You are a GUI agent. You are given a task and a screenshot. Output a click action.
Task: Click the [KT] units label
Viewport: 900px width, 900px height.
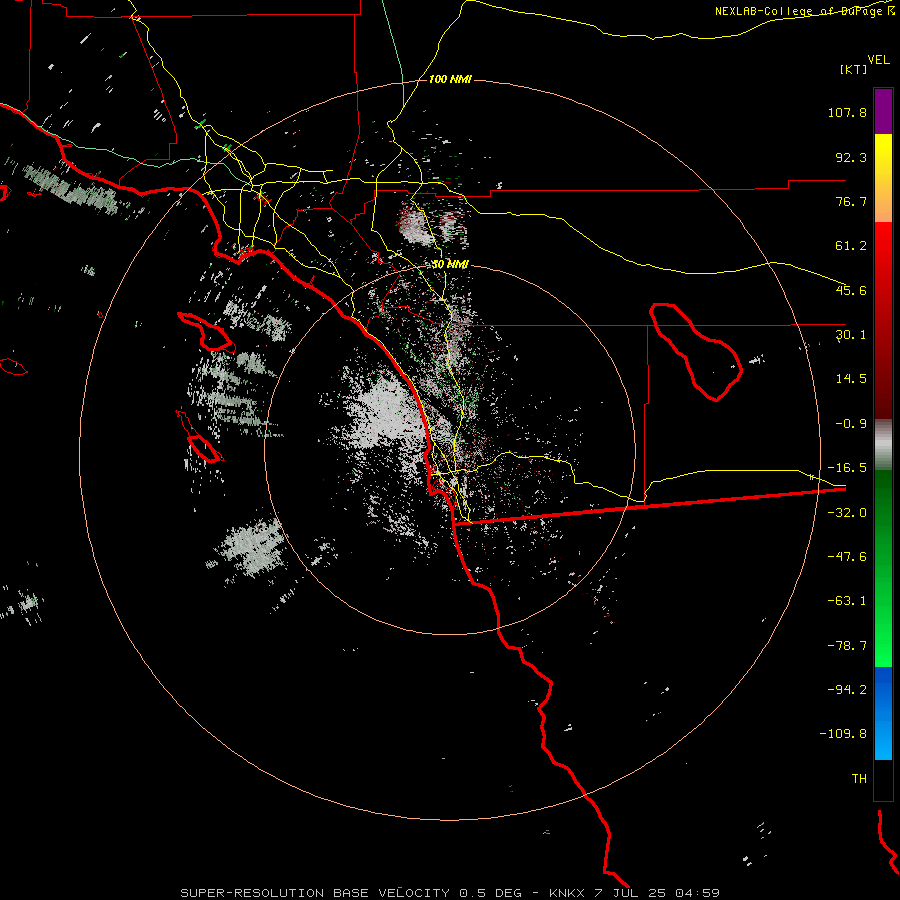tap(853, 69)
